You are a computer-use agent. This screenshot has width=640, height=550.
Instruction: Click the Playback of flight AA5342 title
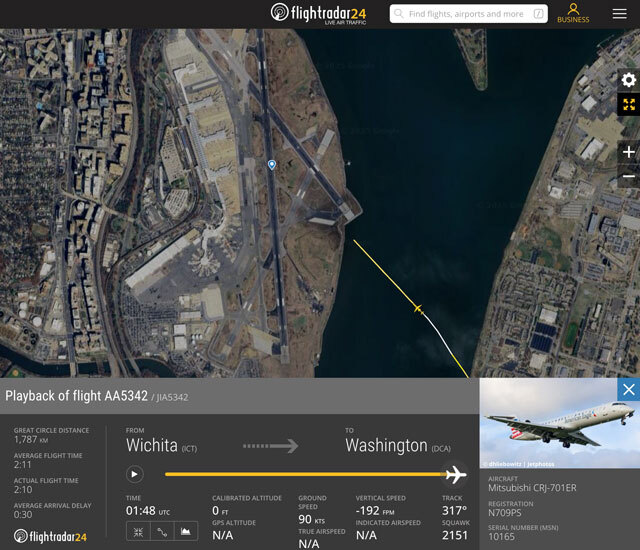[76, 396]
